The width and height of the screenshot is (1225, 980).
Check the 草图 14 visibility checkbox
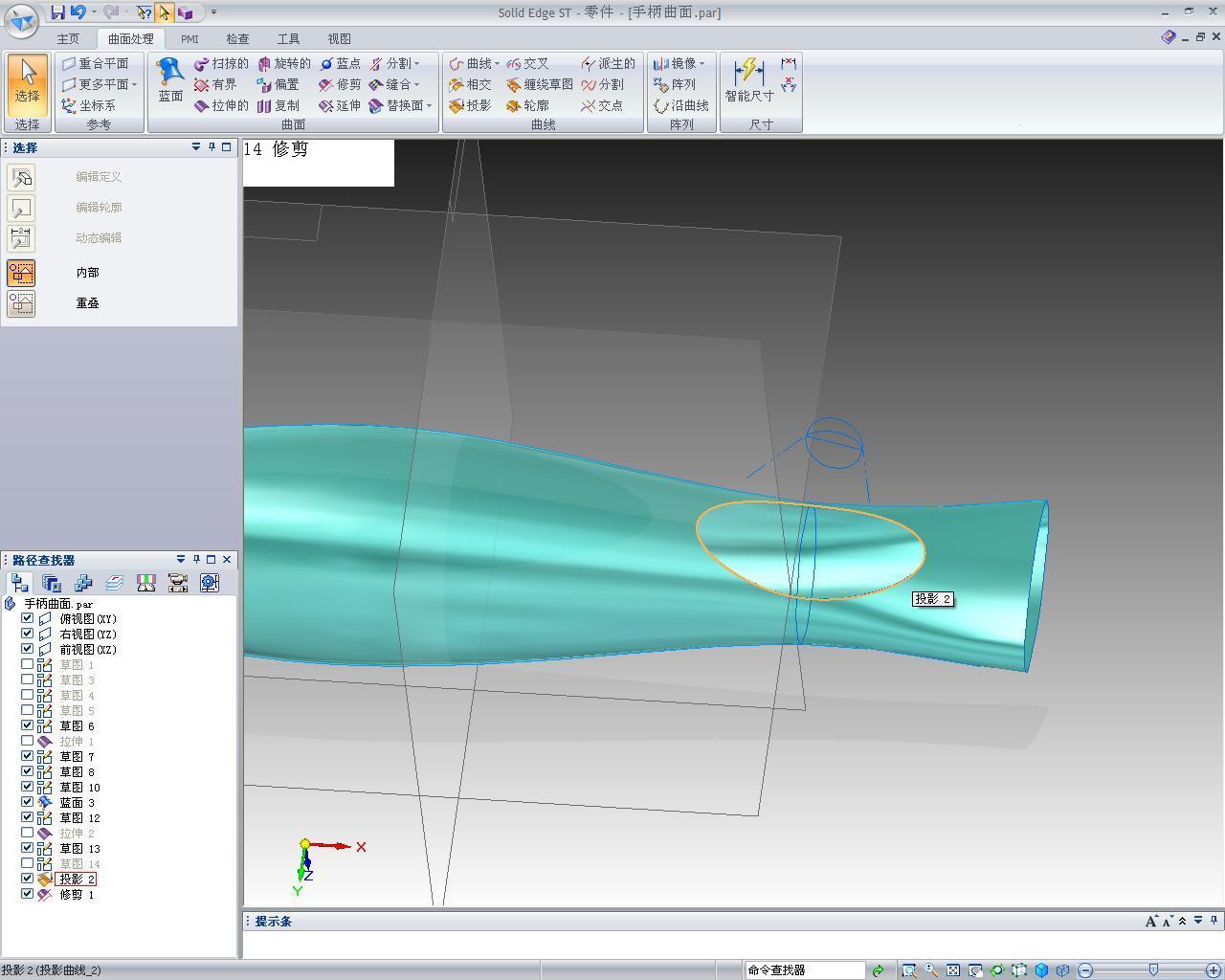pyautogui.click(x=28, y=863)
